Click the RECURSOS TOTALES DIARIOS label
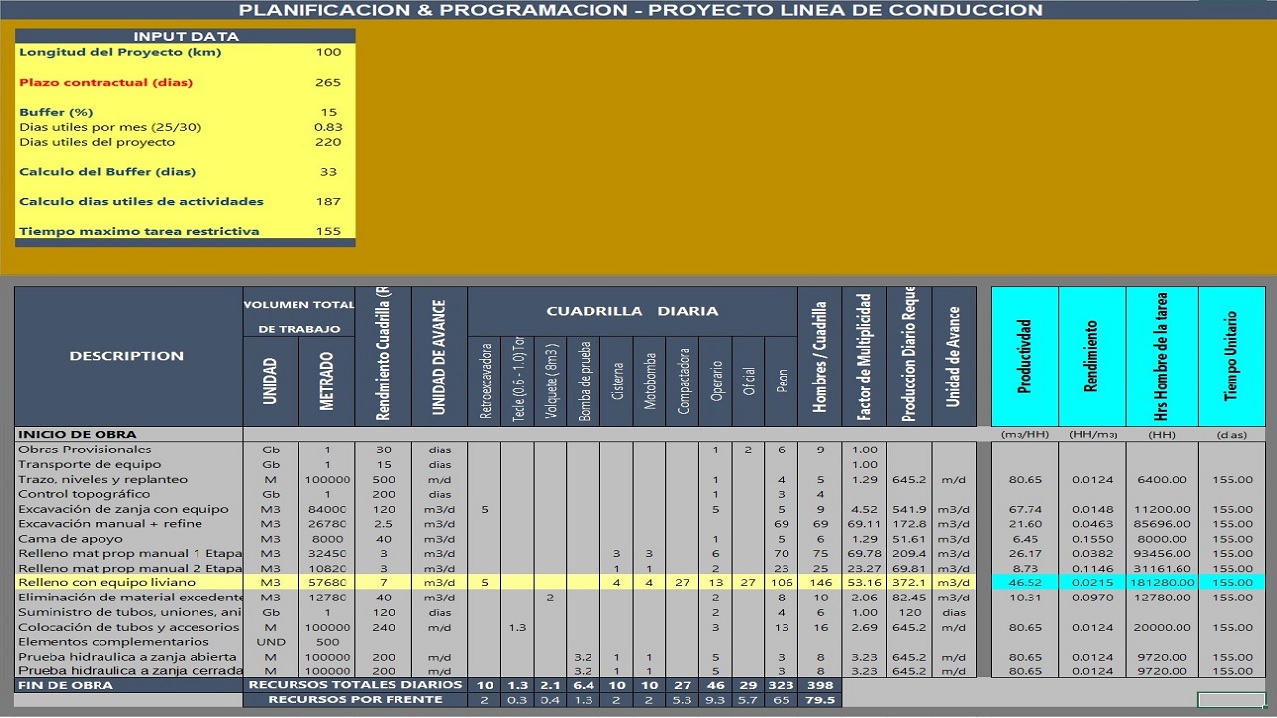Viewport: 1277px width, 718px height. (355, 685)
